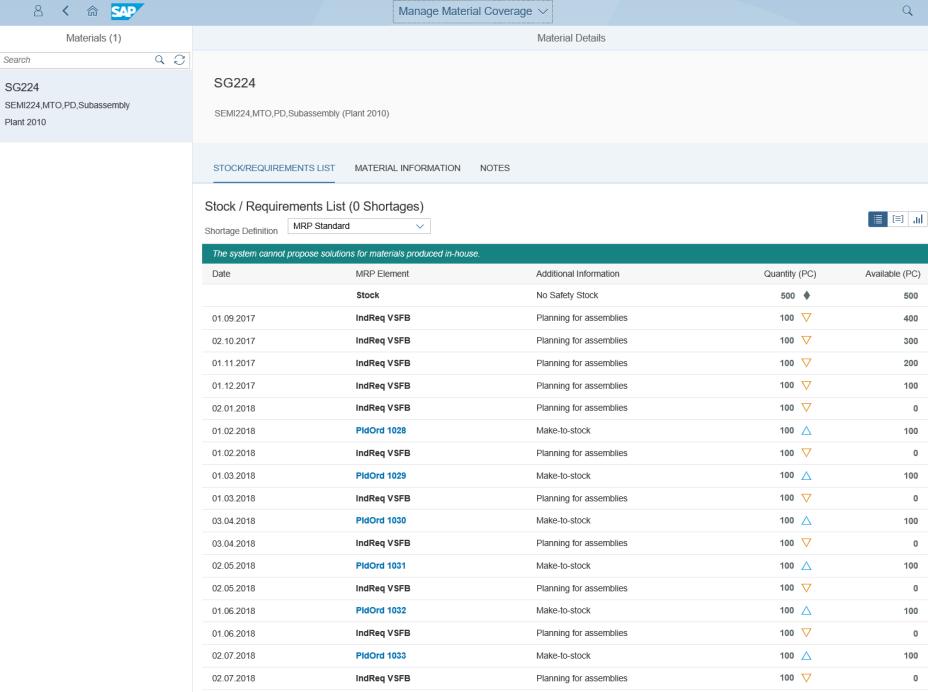Click the No Safety Stock cell

click(567, 295)
